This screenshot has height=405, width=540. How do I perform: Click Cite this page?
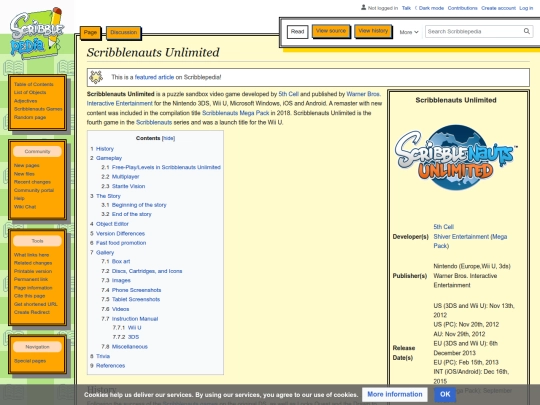coord(30,296)
